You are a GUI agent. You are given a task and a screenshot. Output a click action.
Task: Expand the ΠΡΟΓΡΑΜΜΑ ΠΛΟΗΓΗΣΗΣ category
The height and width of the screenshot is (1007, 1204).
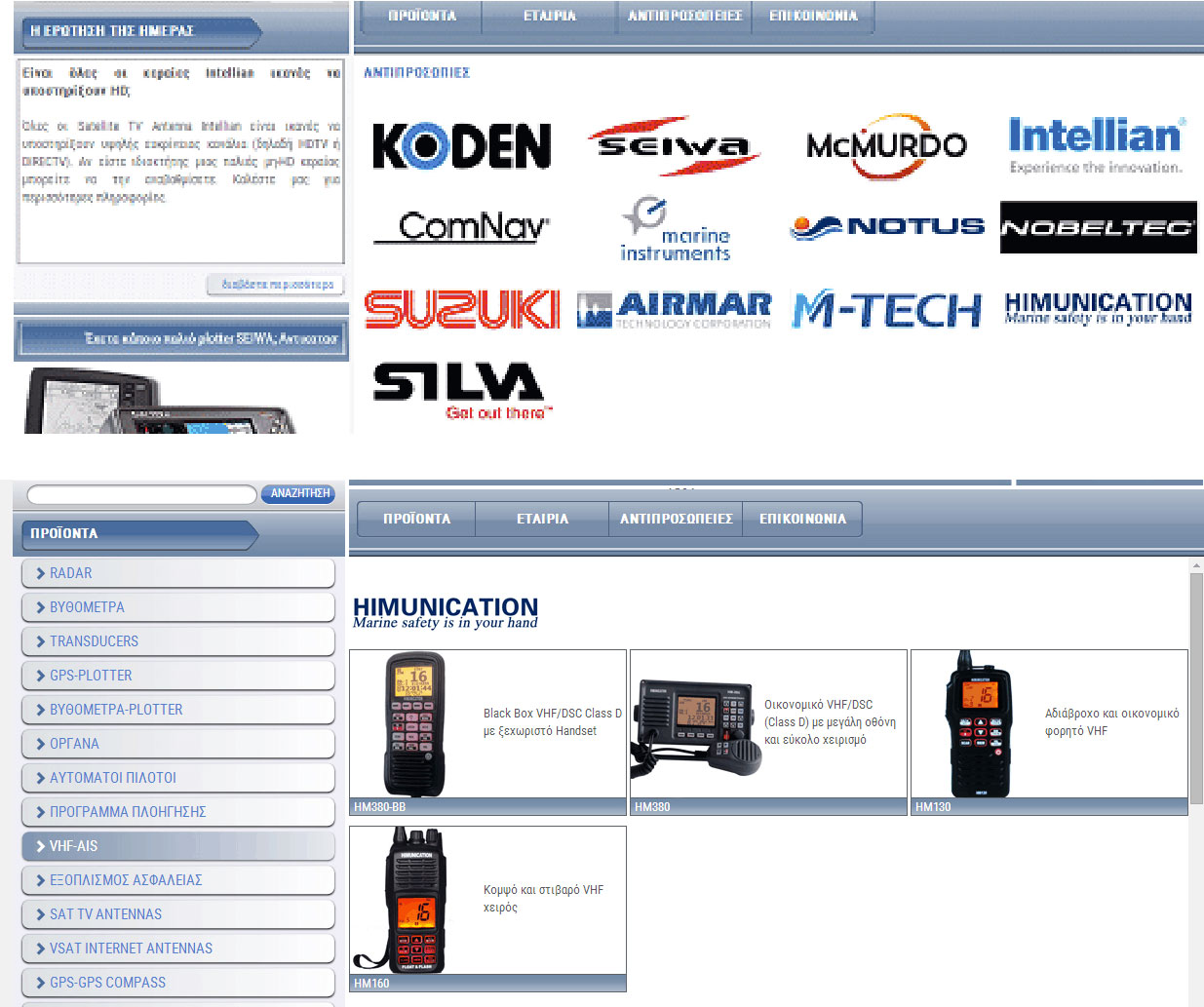click(x=178, y=812)
